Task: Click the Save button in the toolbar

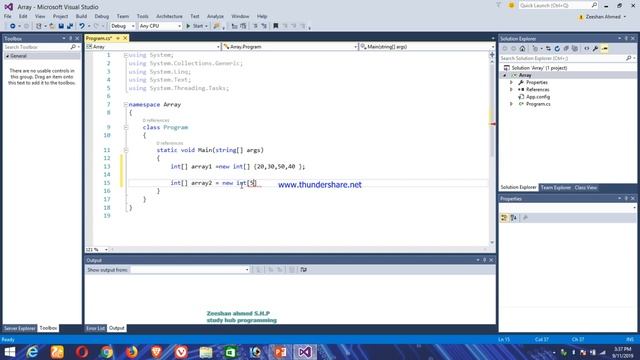Action: (x=61, y=26)
